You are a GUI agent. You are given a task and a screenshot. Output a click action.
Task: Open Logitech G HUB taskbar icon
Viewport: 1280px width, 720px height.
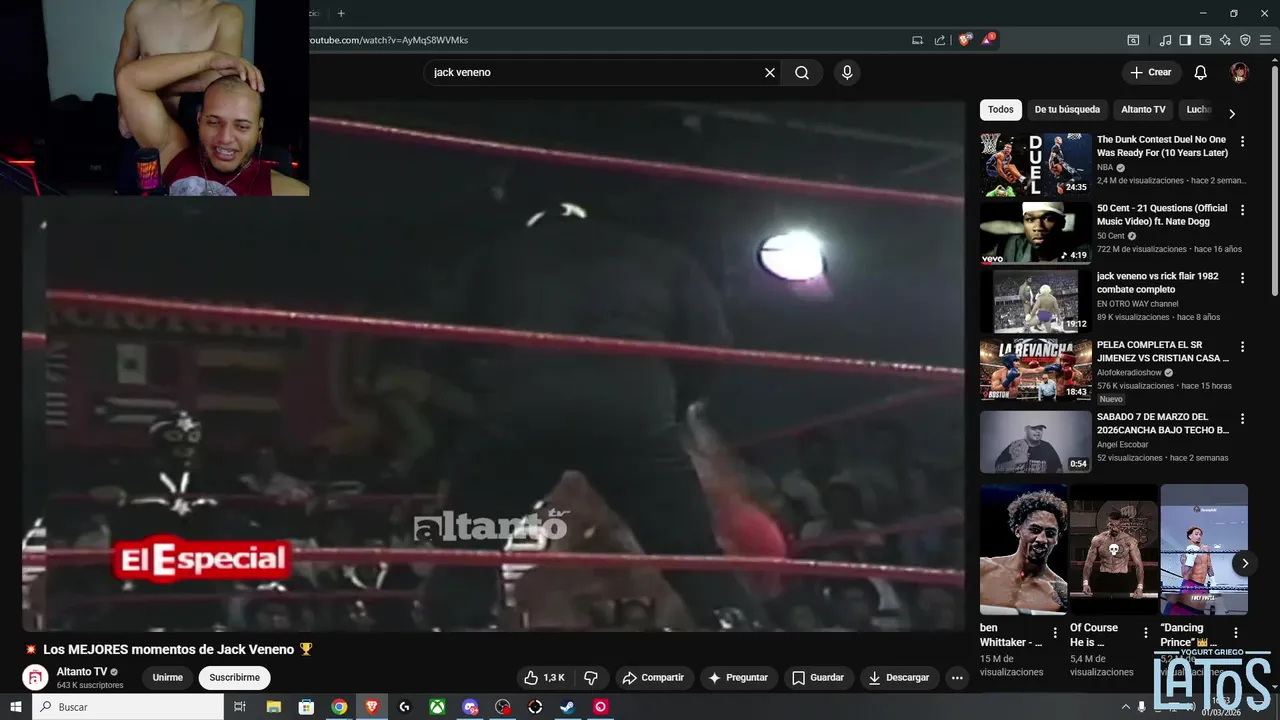pyautogui.click(x=404, y=707)
